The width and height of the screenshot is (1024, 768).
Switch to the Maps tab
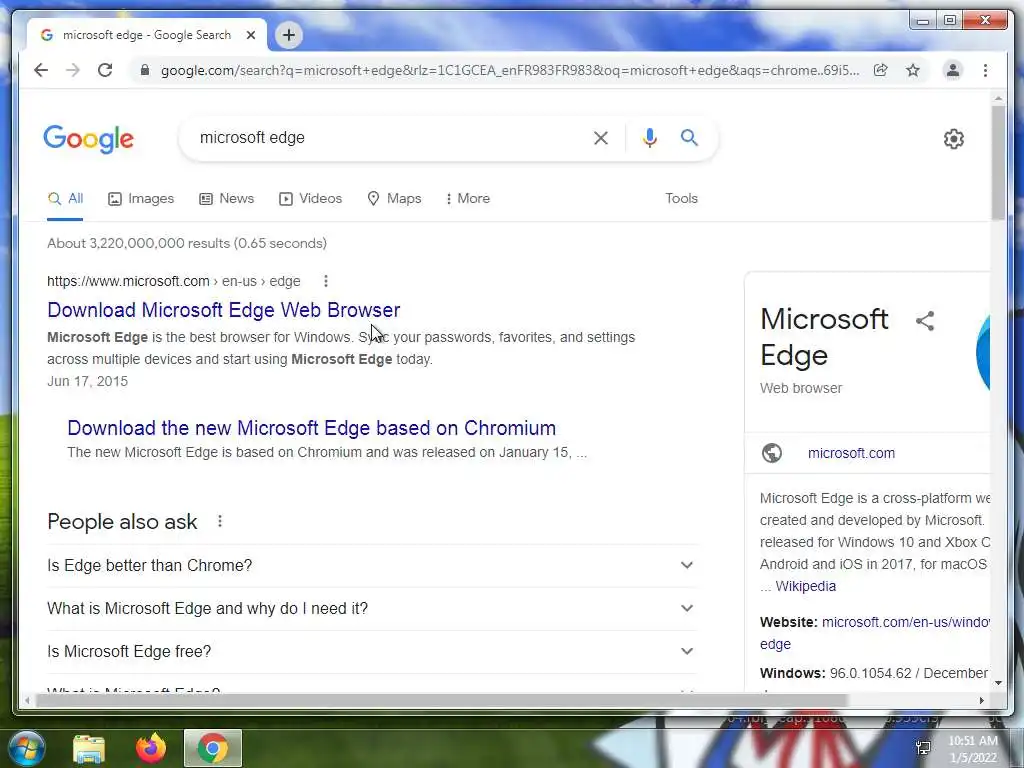pyautogui.click(x=394, y=199)
